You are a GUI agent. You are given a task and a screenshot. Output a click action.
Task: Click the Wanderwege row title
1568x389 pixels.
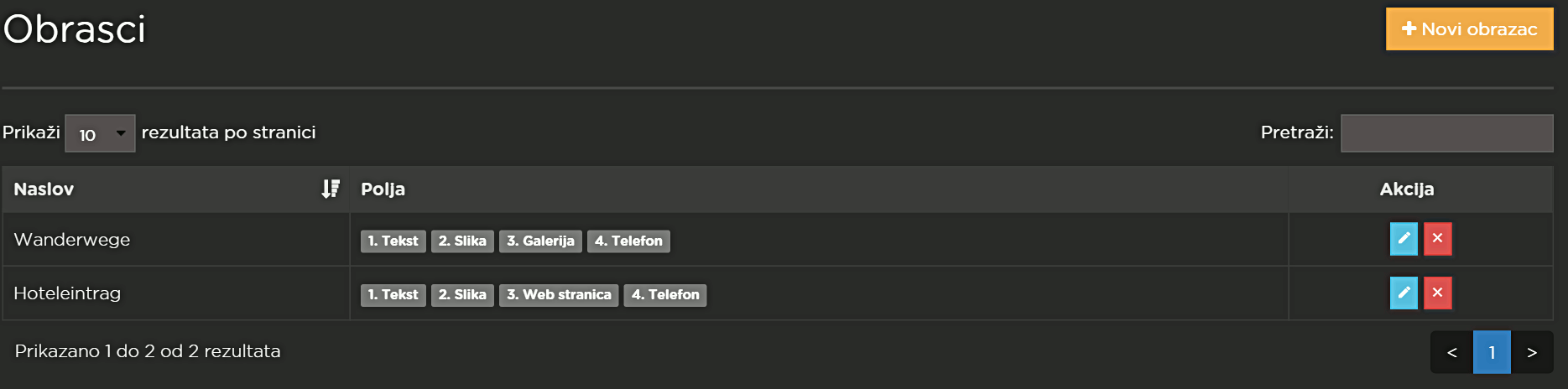tap(72, 240)
